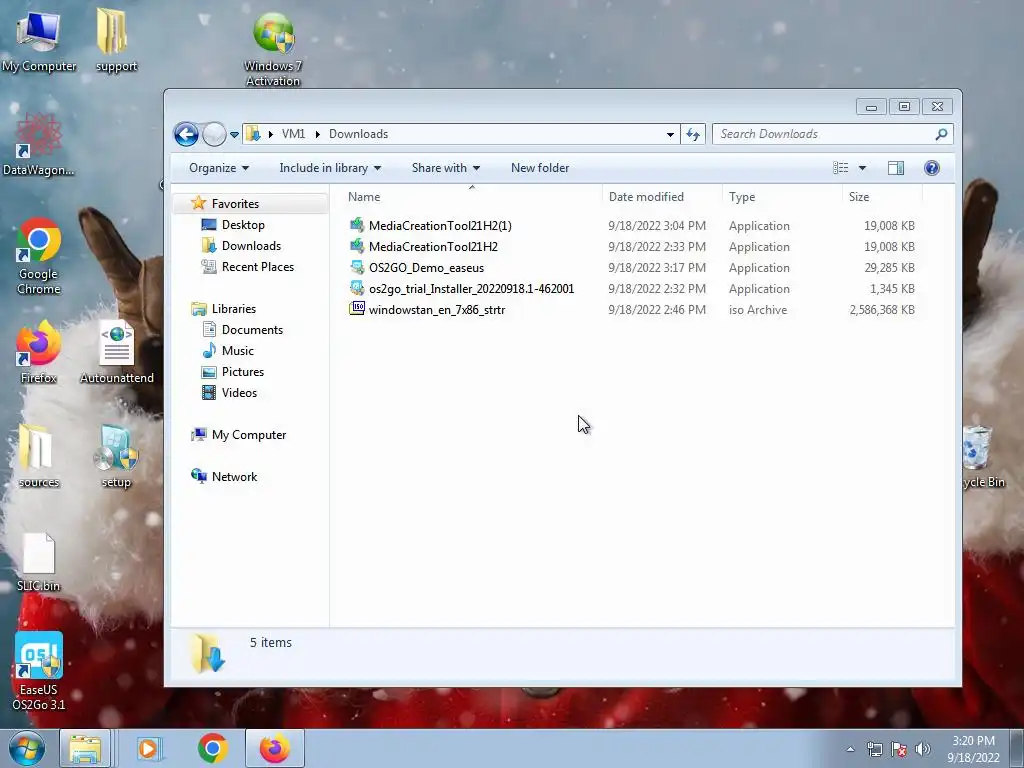This screenshot has width=1024, height=768.
Task: Select the setup icon on desktop
Action: [116, 456]
